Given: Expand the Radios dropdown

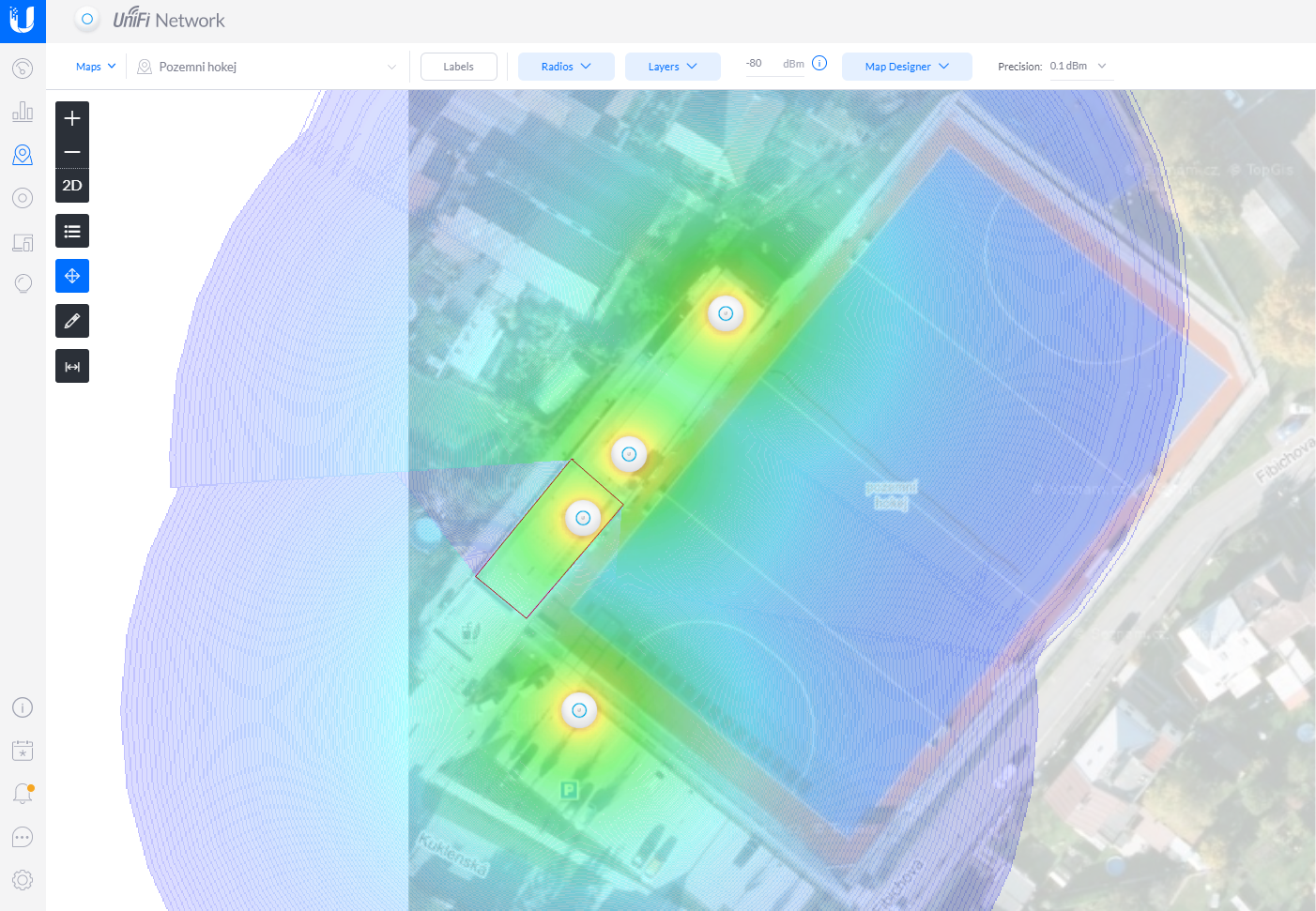Looking at the screenshot, I should (x=565, y=66).
